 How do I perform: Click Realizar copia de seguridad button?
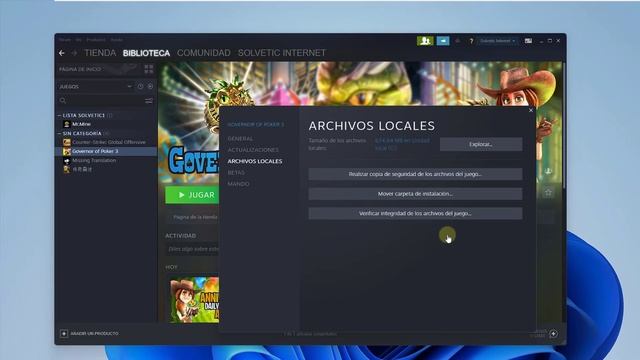(x=415, y=174)
